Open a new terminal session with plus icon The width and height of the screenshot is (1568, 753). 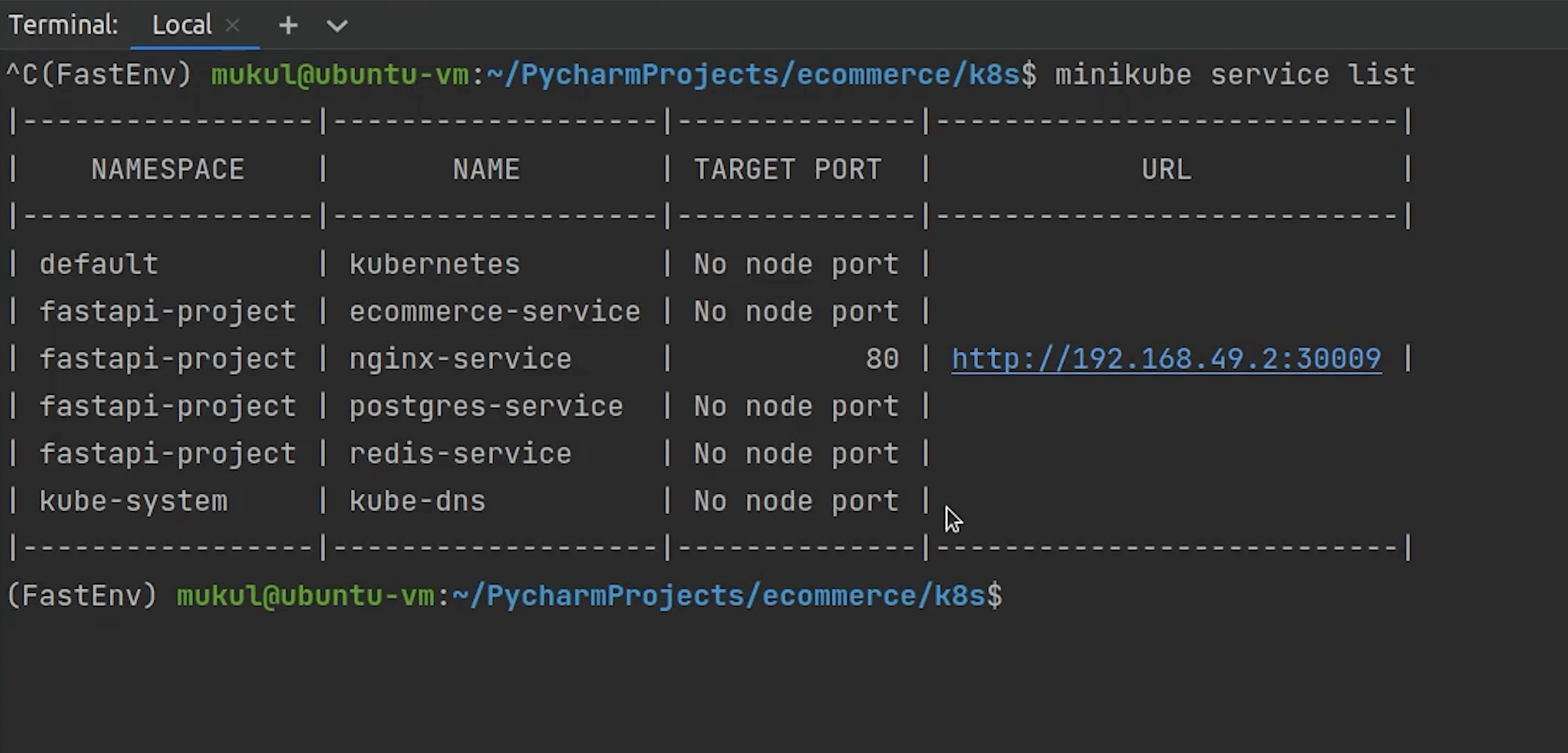[x=288, y=26]
